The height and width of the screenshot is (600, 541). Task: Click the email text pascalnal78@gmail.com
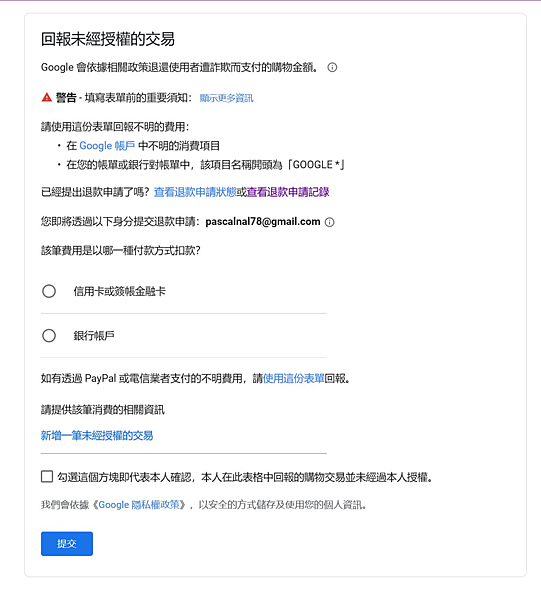coord(263,222)
